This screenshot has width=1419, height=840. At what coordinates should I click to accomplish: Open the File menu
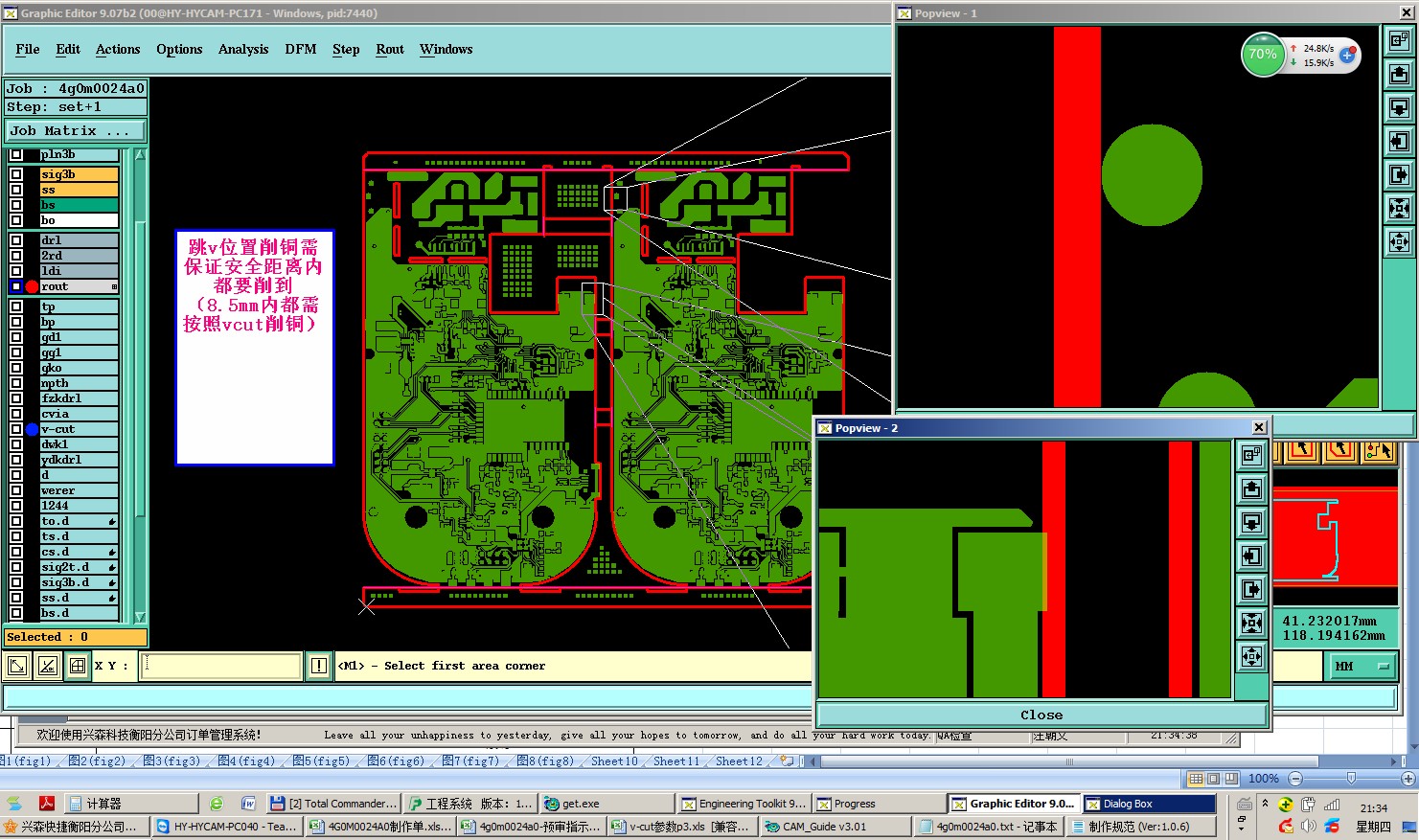pyautogui.click(x=28, y=49)
